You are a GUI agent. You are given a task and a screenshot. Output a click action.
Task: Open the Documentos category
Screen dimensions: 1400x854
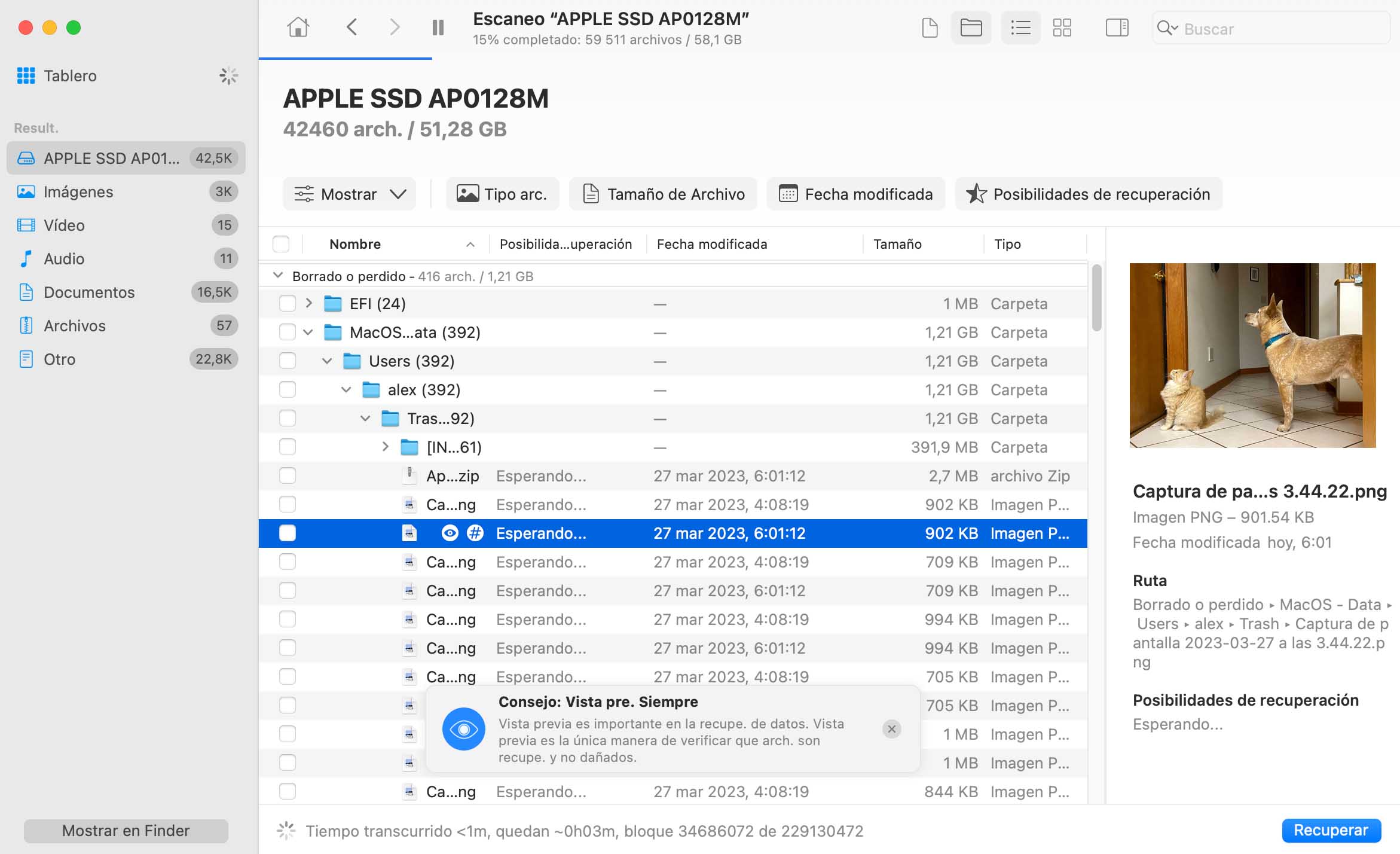(126, 292)
